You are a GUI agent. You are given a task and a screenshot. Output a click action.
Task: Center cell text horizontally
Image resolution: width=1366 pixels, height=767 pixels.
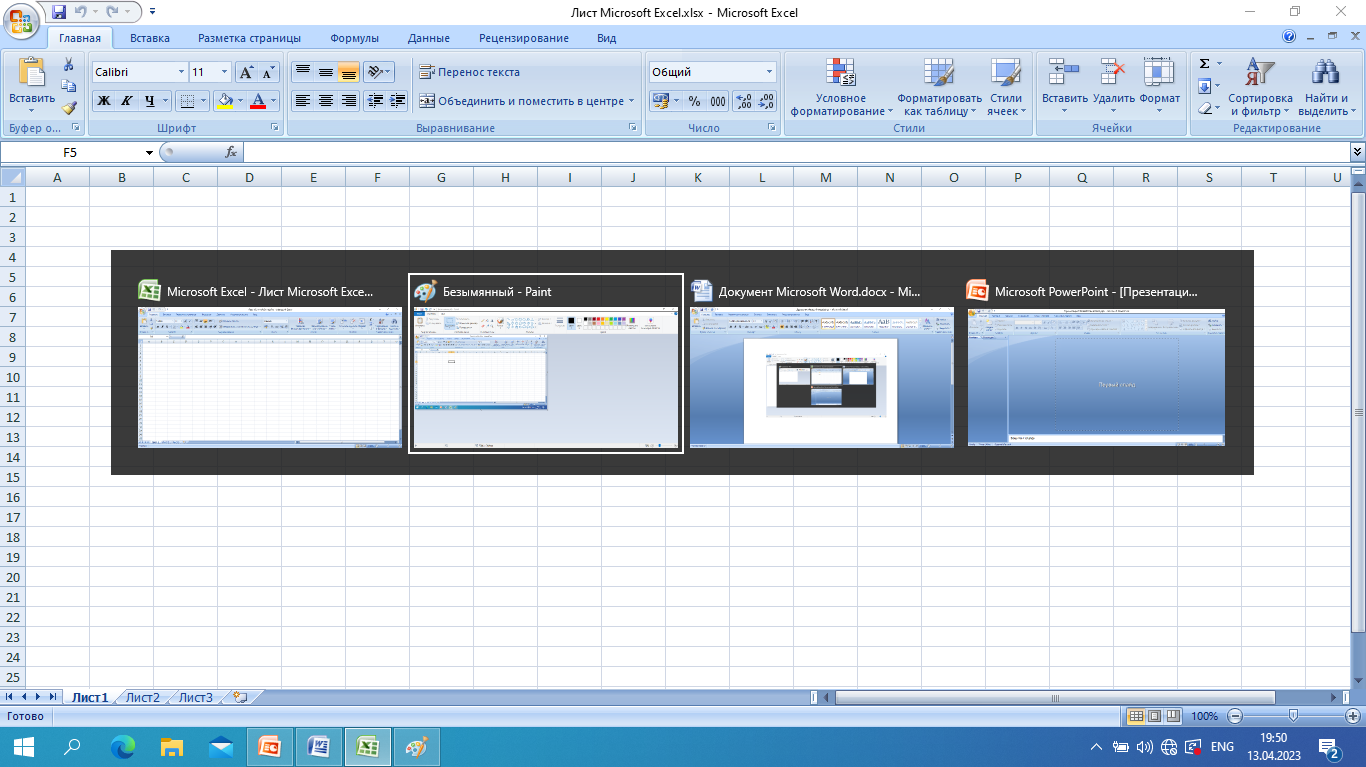(x=325, y=101)
